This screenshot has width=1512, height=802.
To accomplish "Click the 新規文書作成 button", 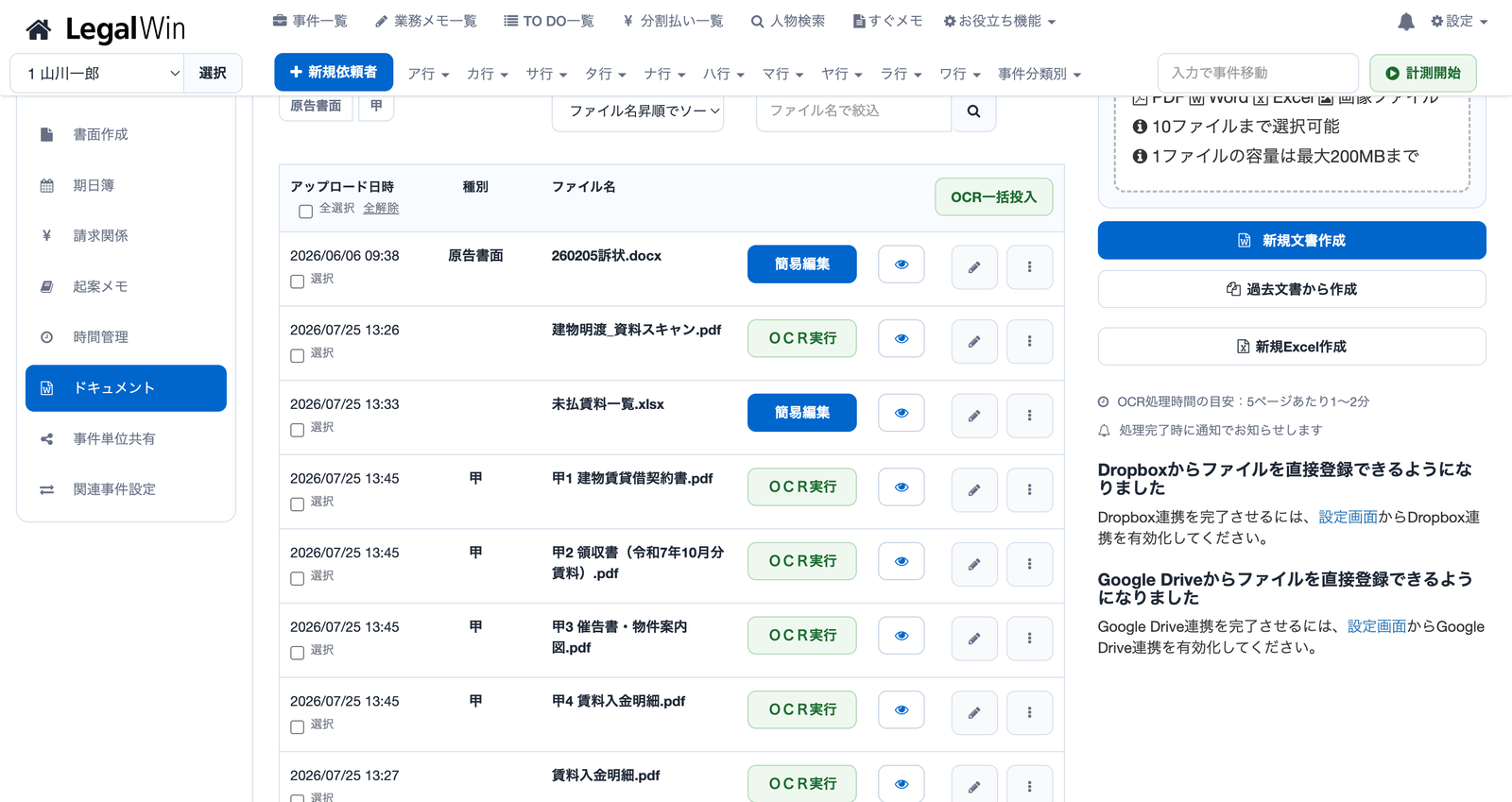I will (1292, 241).
